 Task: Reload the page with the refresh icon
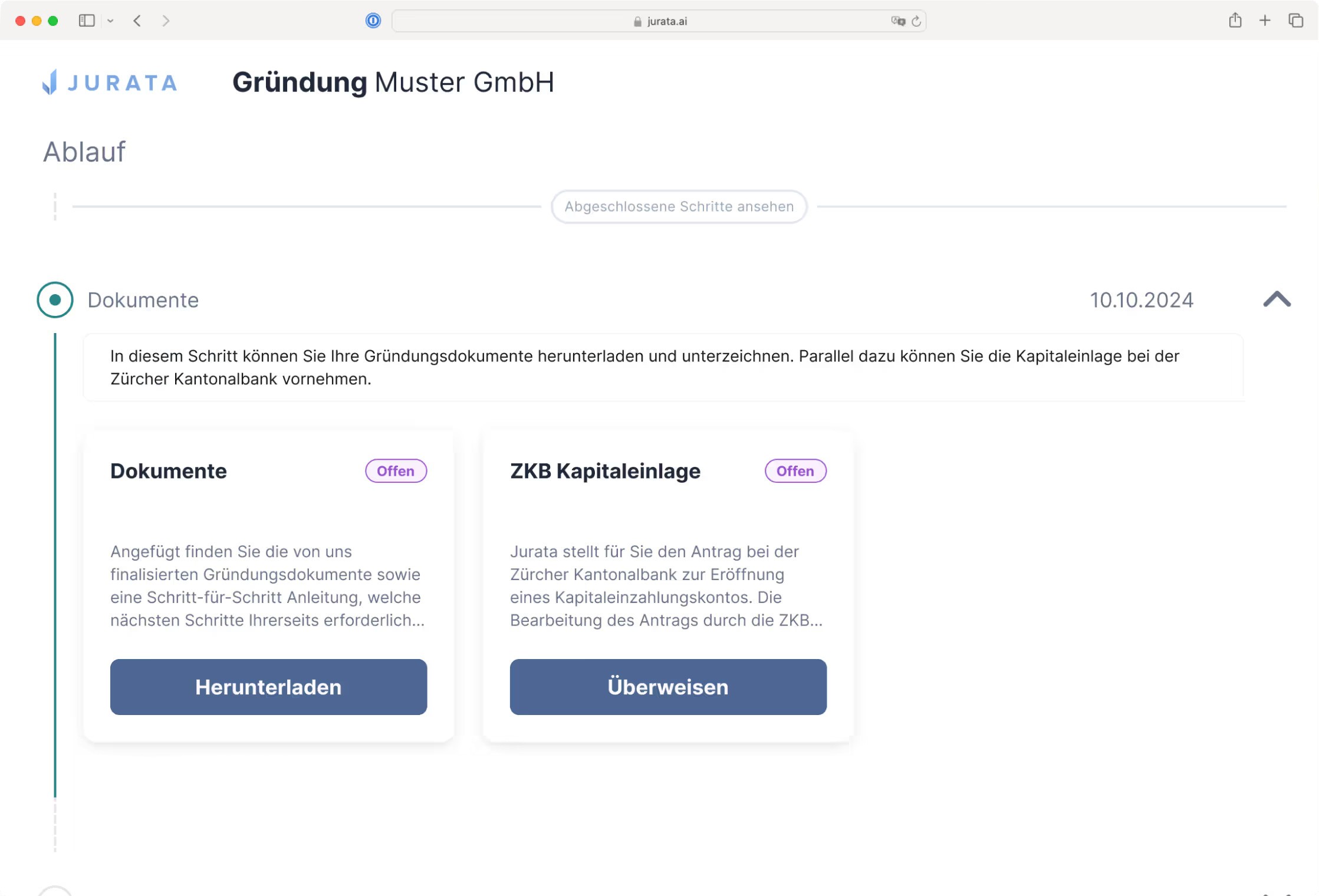pos(916,21)
